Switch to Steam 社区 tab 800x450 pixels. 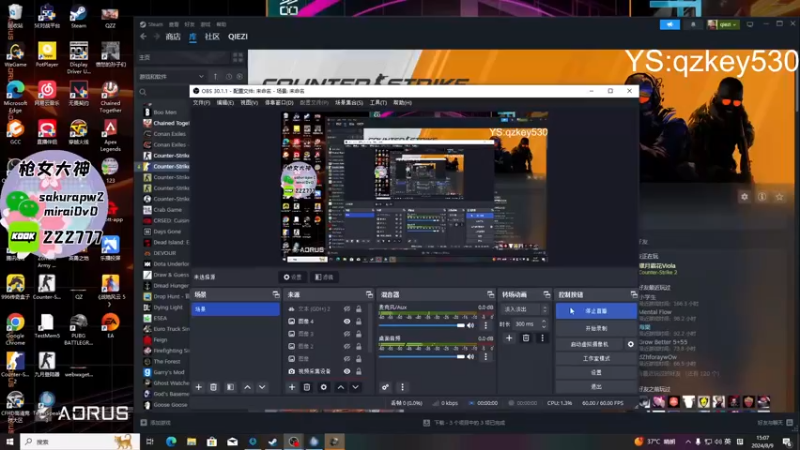[x=212, y=37]
